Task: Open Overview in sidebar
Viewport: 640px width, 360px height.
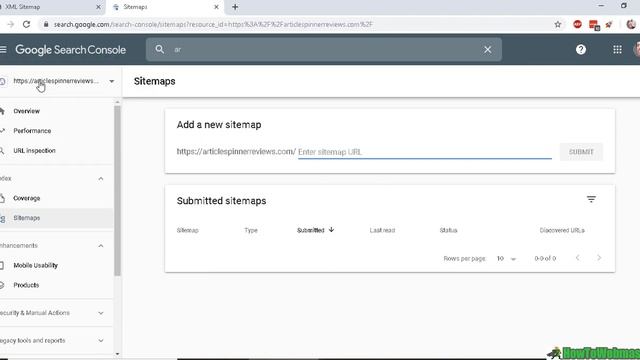Action: tap(27, 111)
